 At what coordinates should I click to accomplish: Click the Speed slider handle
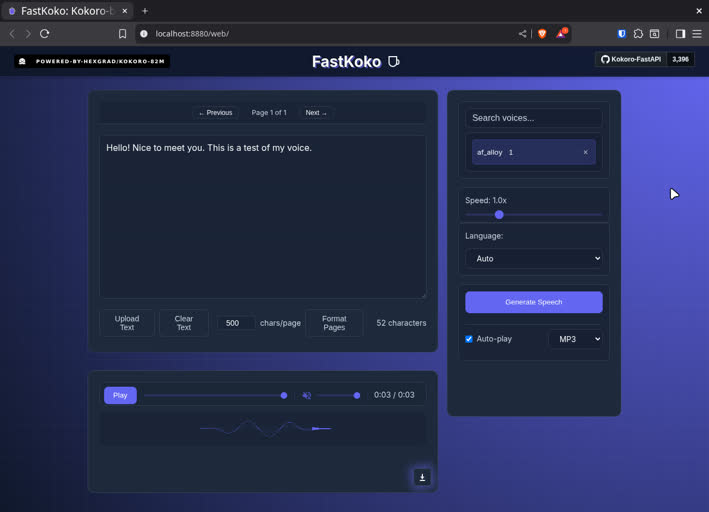[499, 215]
